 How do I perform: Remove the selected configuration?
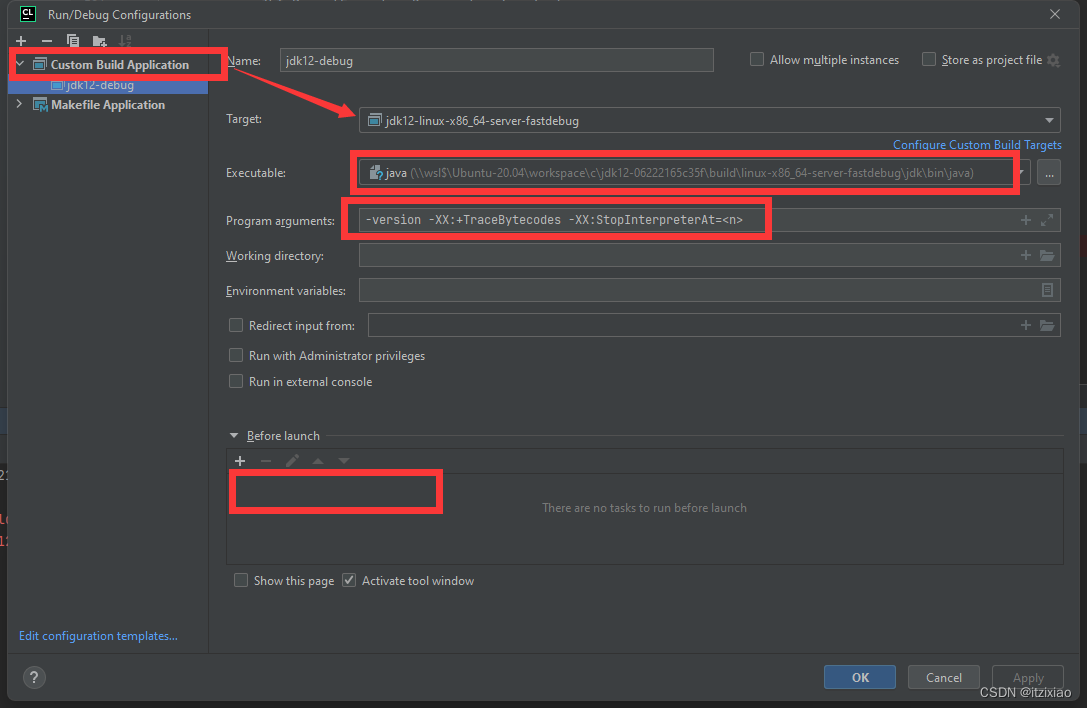click(46, 41)
